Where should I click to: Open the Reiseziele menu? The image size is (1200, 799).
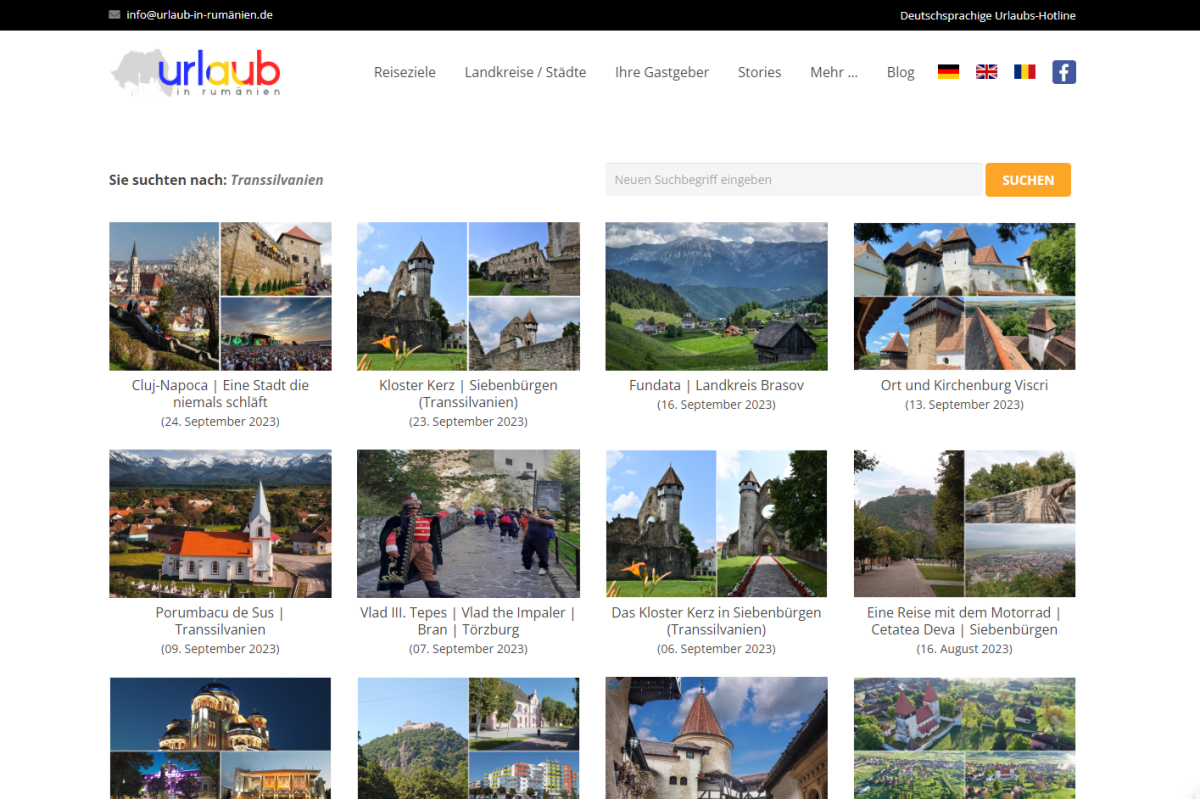[404, 72]
